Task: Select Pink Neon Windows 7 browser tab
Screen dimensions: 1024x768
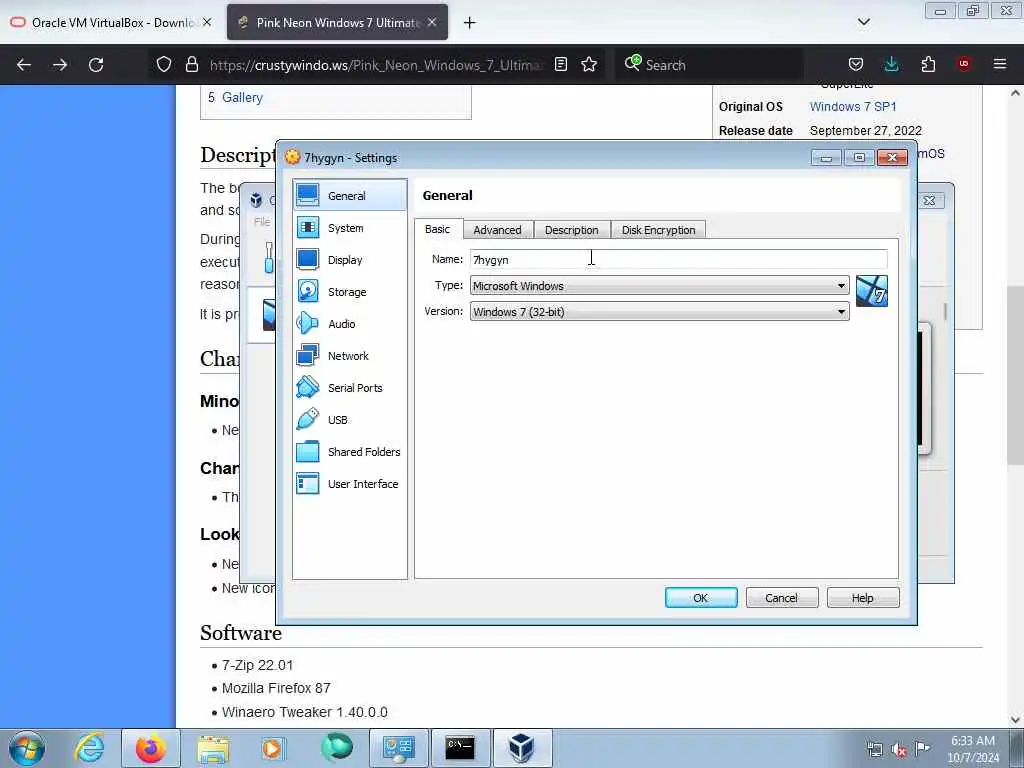Action: pos(338,22)
